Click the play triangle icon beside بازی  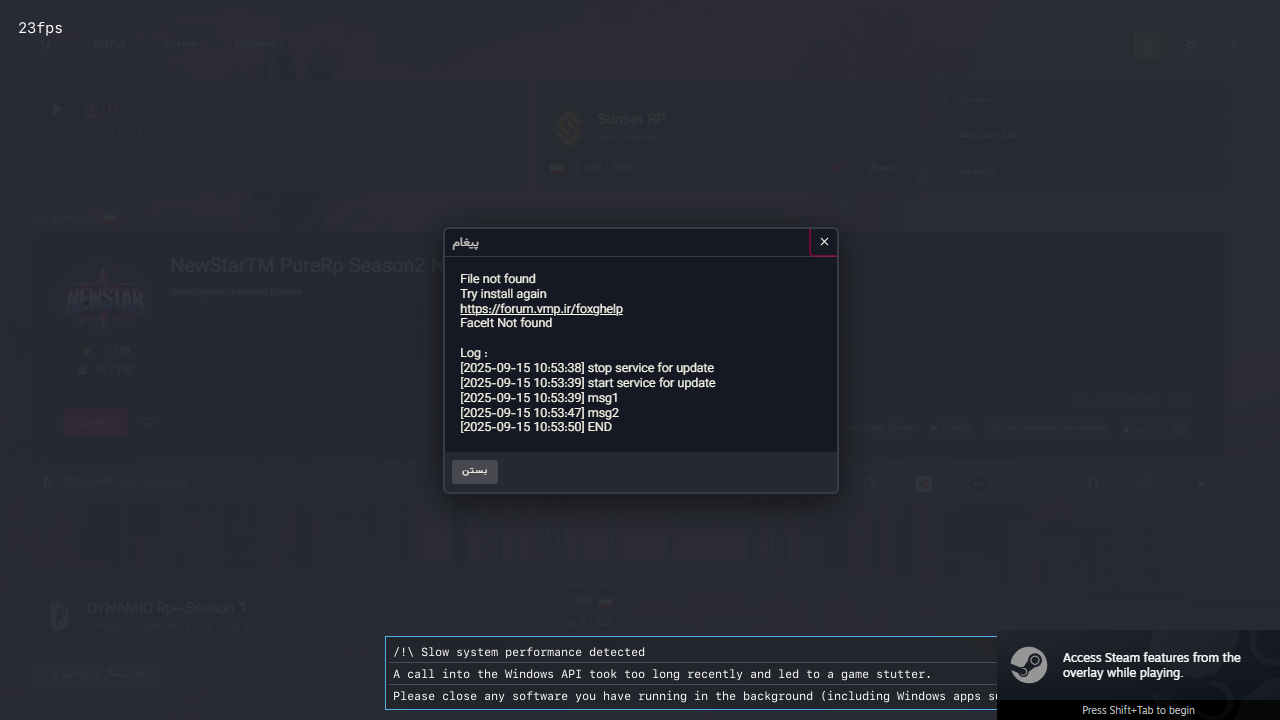(x=57, y=109)
